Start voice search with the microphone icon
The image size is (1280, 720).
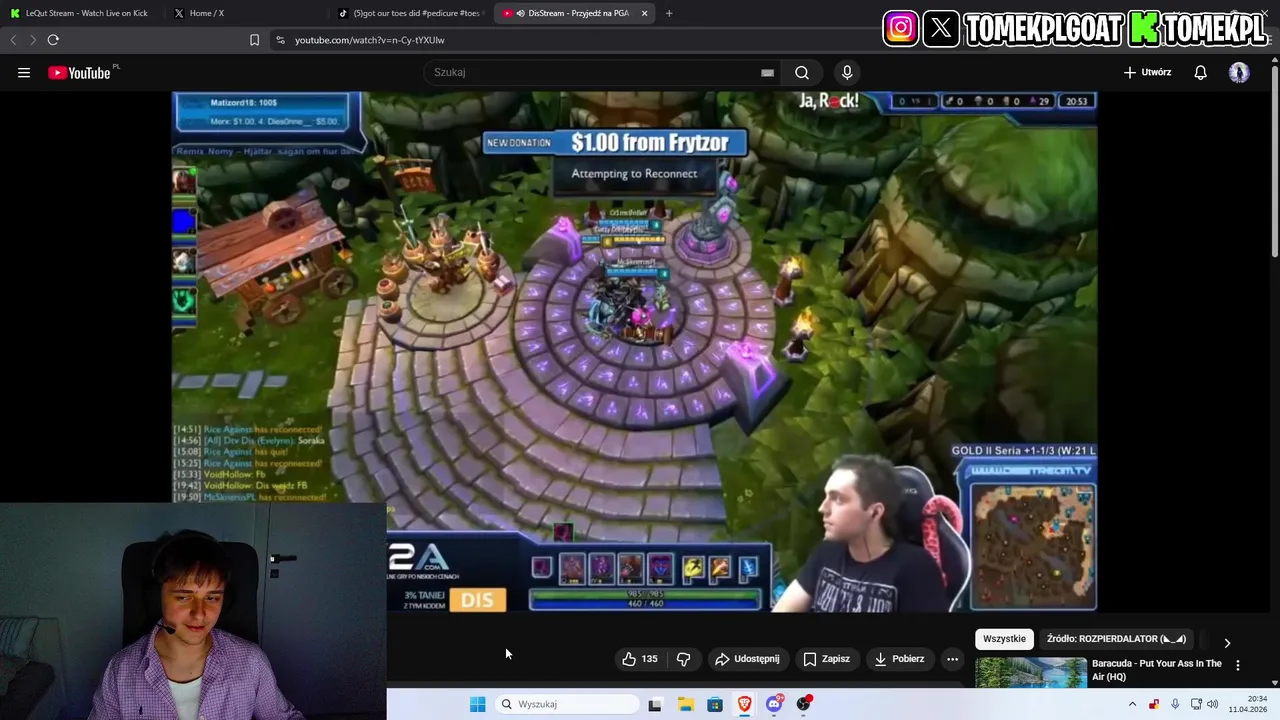pos(847,72)
